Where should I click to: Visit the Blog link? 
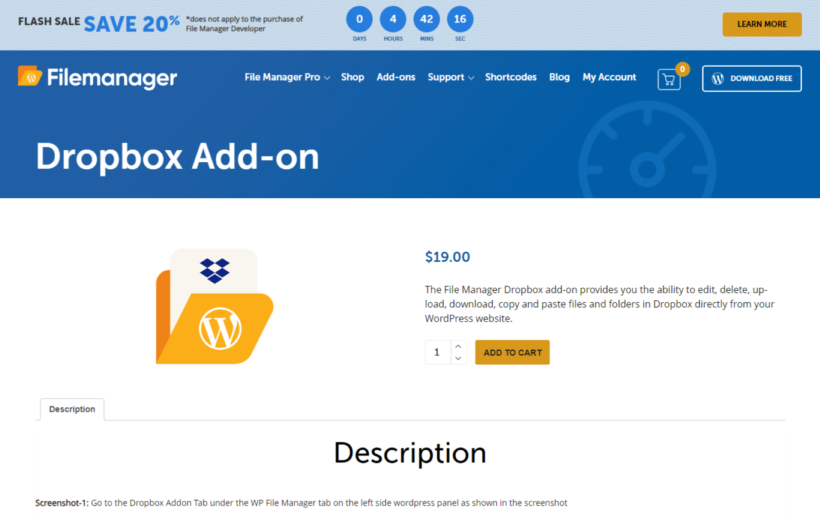pyautogui.click(x=559, y=77)
